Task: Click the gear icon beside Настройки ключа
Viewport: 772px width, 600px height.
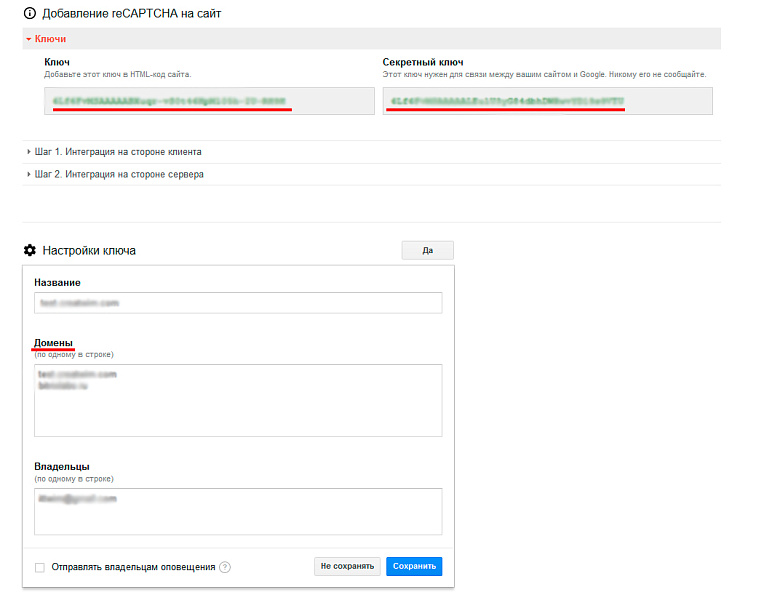Action: (x=29, y=250)
